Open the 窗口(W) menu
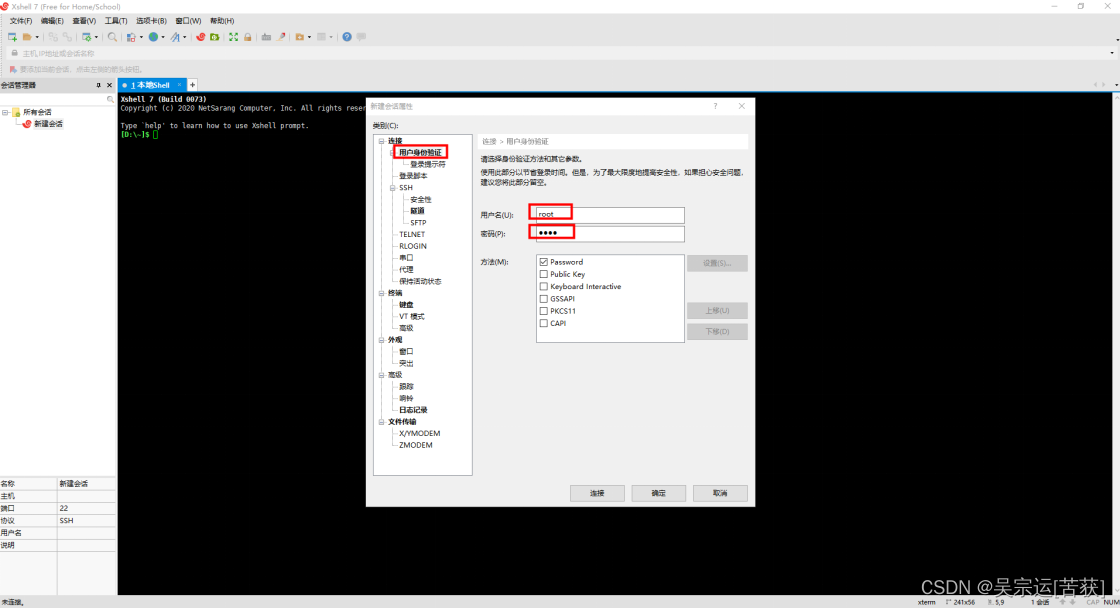 tap(189, 21)
